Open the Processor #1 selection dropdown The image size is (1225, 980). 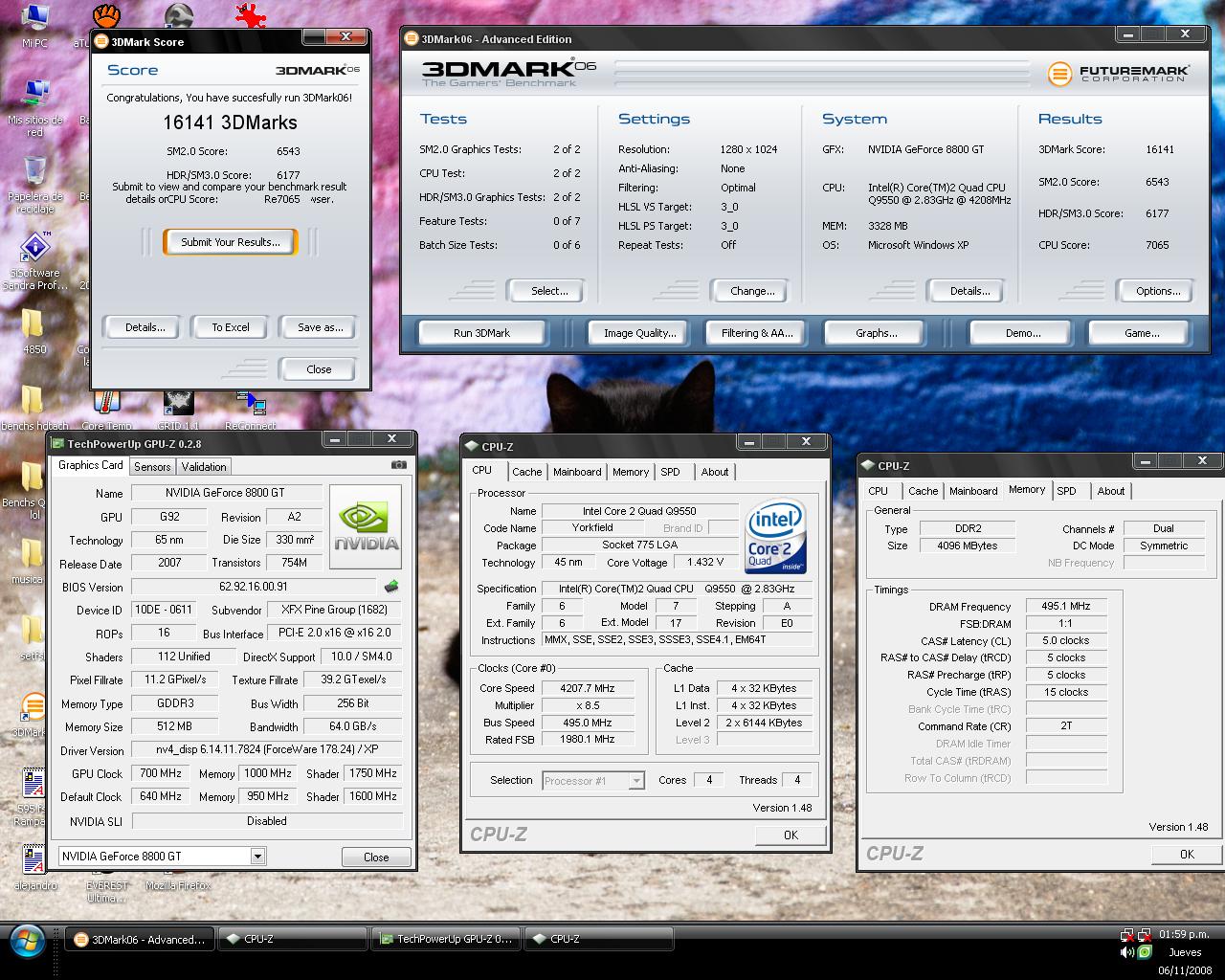point(635,781)
